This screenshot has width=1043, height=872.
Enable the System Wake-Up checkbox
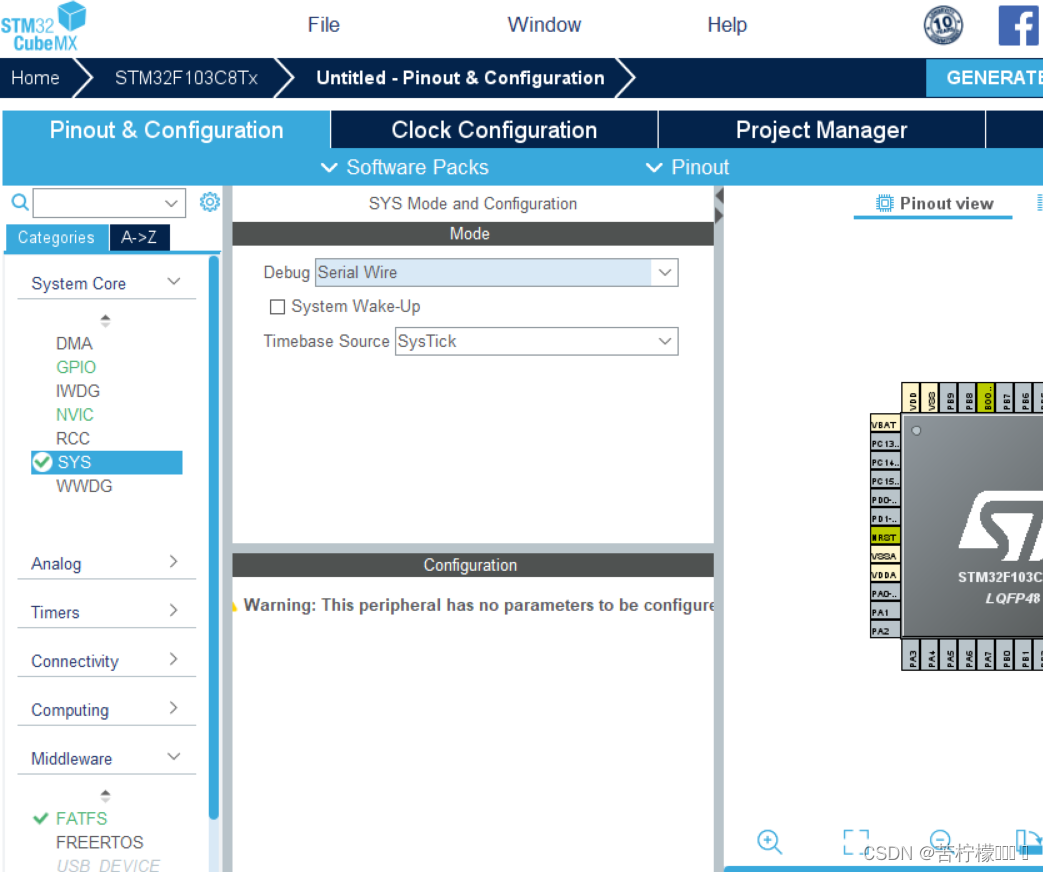tap(277, 307)
